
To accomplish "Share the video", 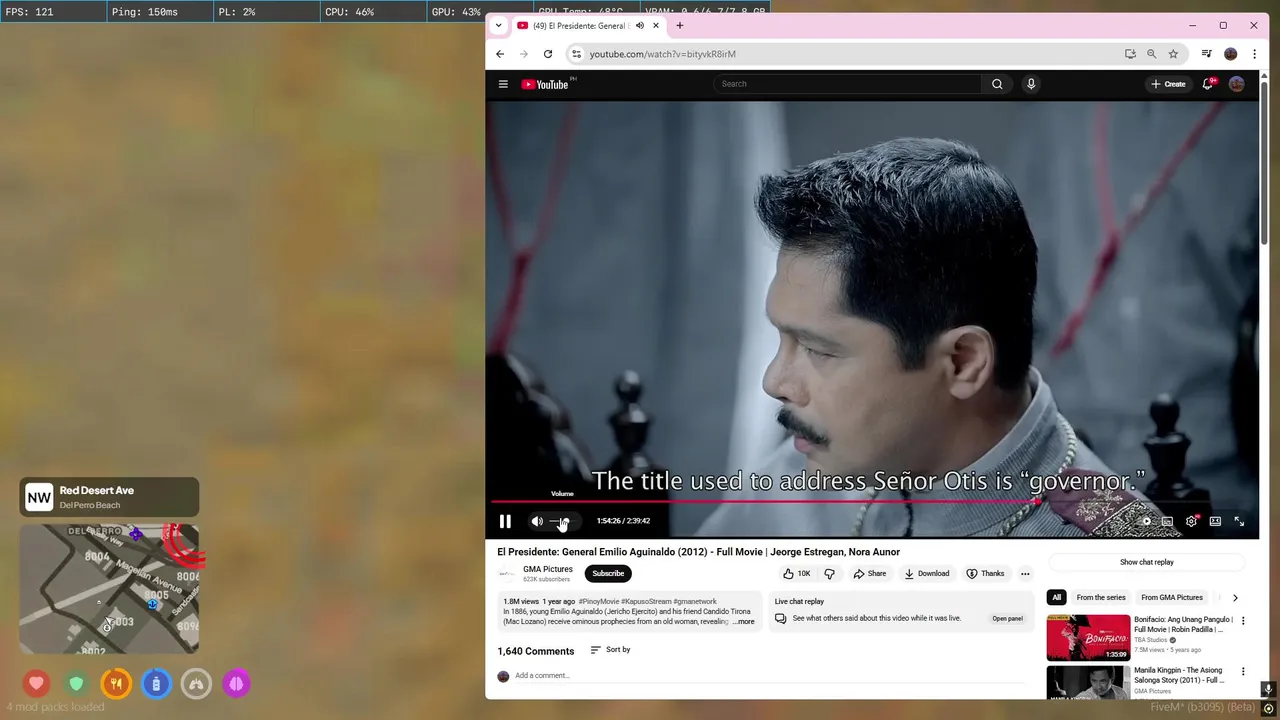I will 870,574.
